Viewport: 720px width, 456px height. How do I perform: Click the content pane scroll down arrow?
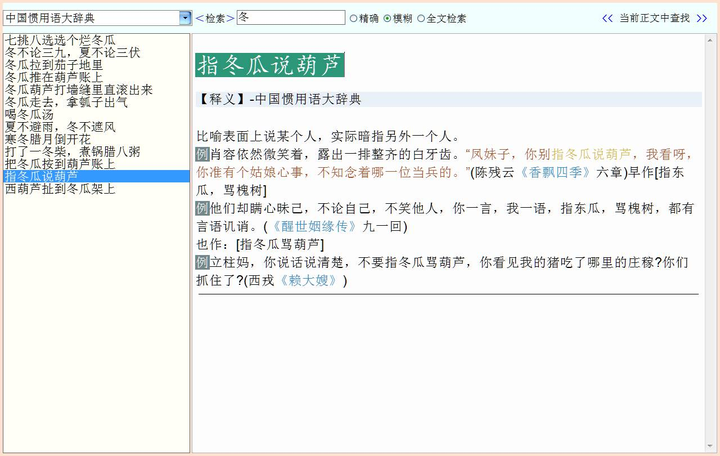pos(710,446)
